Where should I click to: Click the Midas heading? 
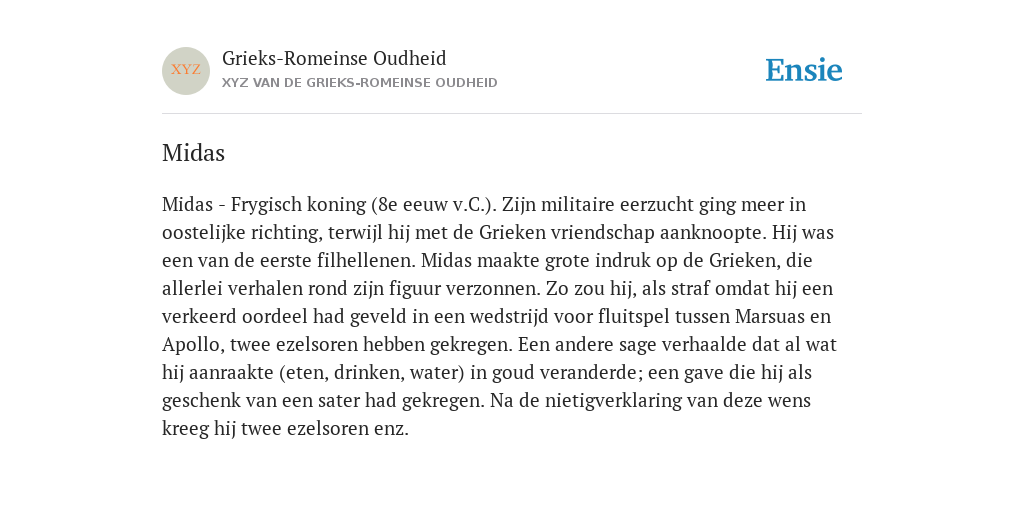pos(193,153)
